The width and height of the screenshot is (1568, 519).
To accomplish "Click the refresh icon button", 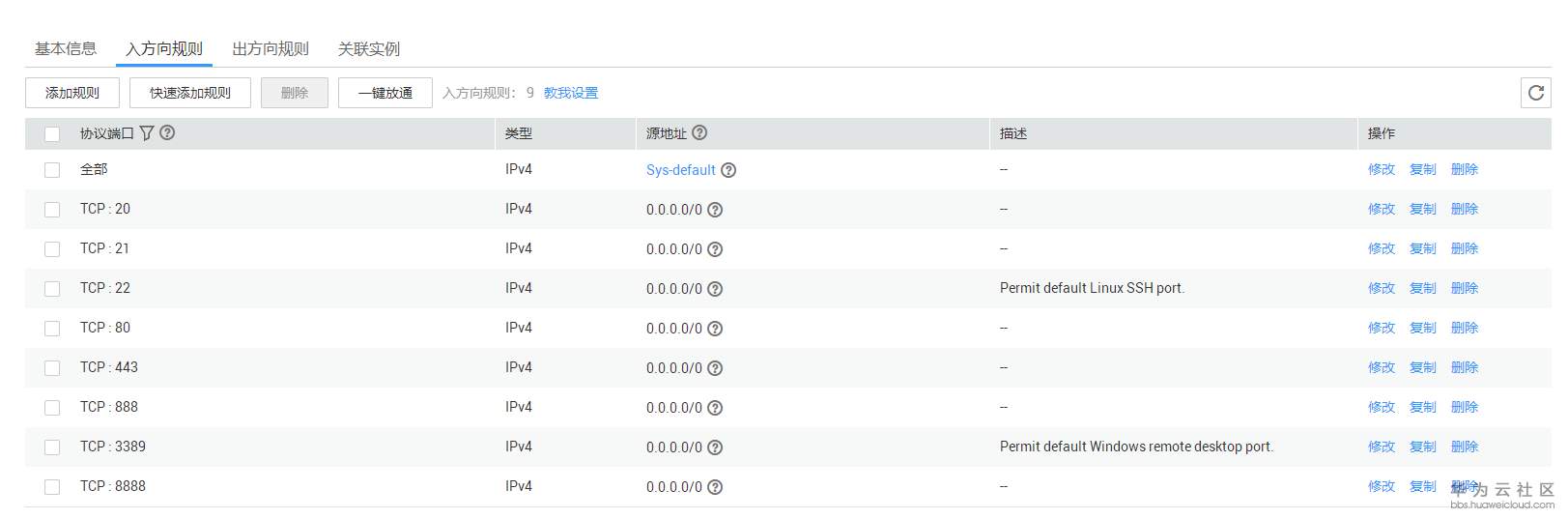I will pyautogui.click(x=1535, y=93).
